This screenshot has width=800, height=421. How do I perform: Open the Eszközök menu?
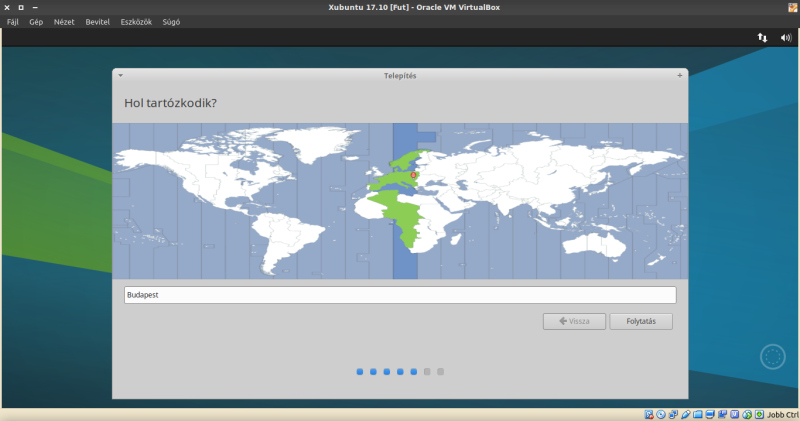[x=136, y=21]
